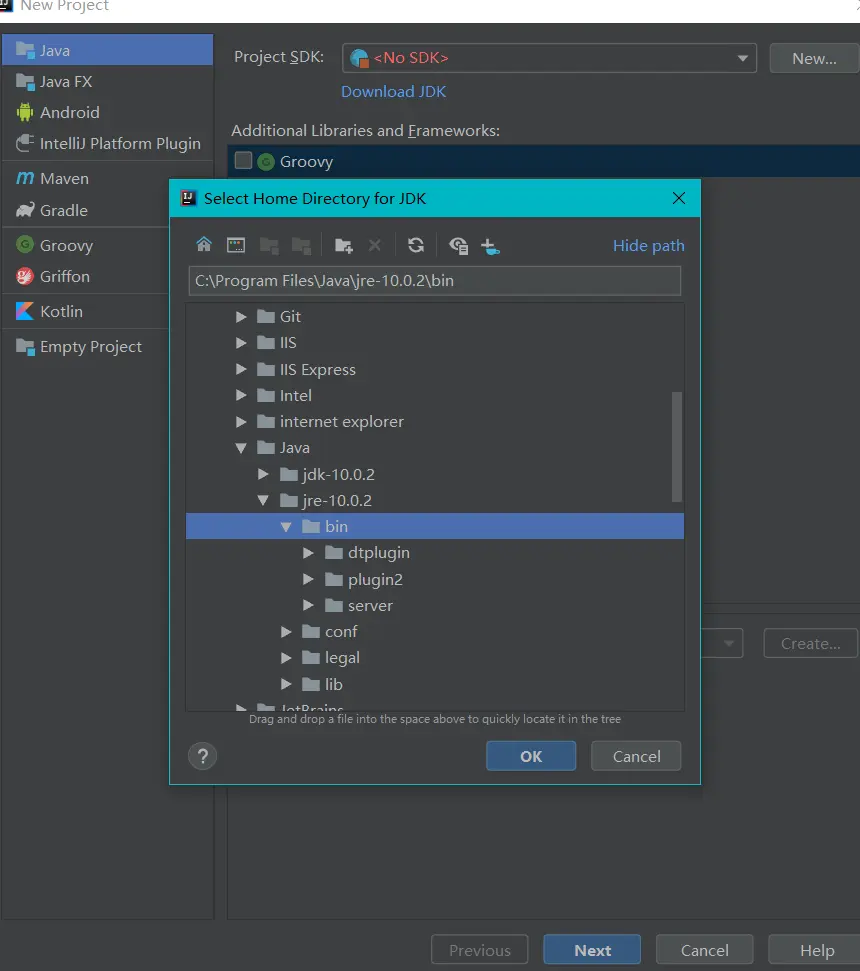
Task: Click Next in New Project wizard
Action: tap(592, 950)
